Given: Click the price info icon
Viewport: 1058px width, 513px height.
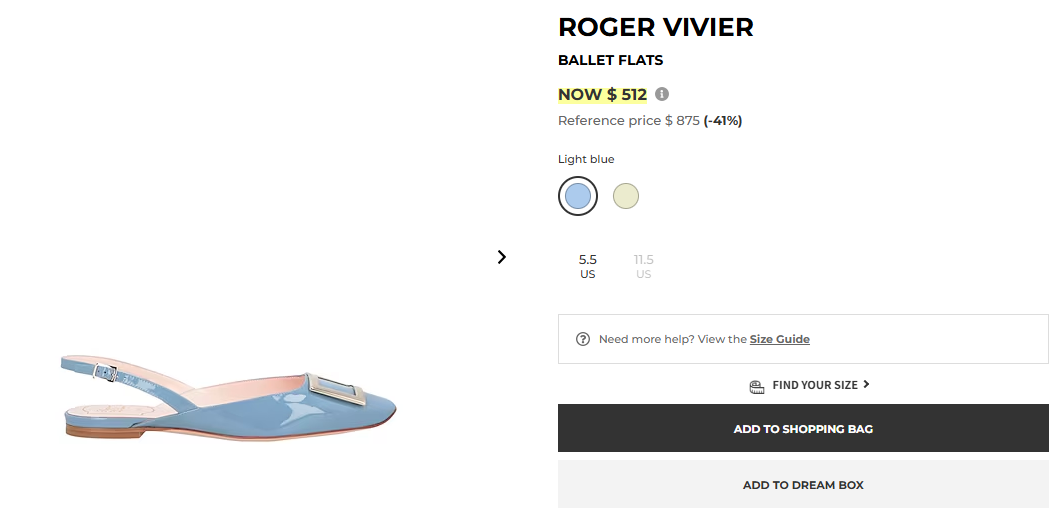Looking at the screenshot, I should pos(662,95).
